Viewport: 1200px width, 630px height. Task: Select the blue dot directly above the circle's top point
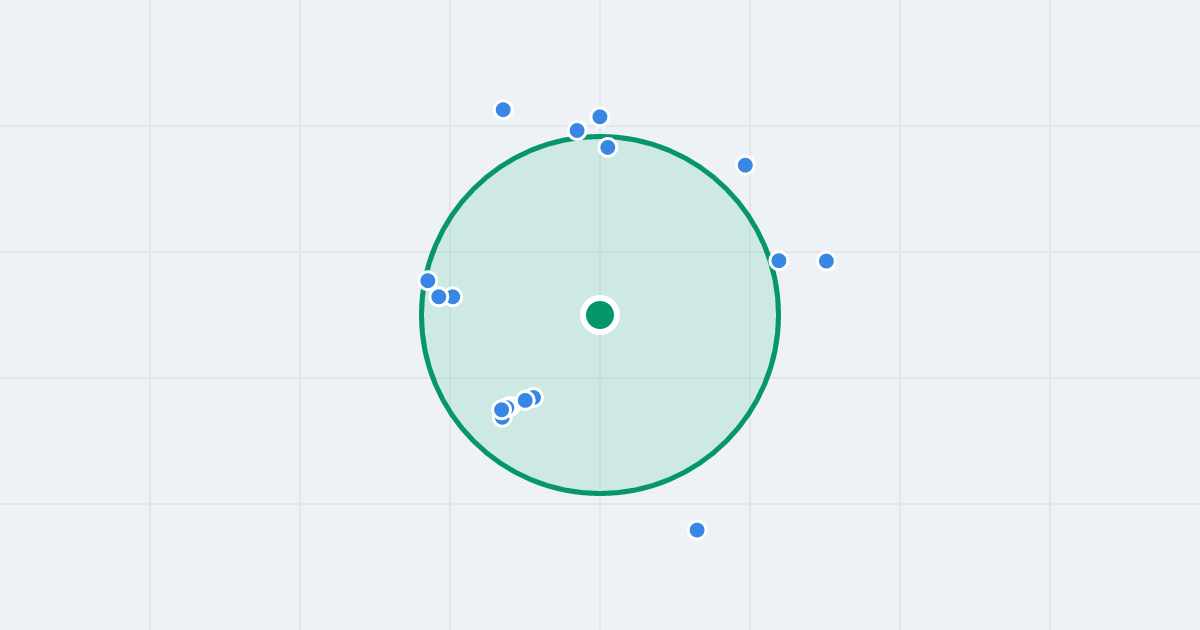pos(600,117)
